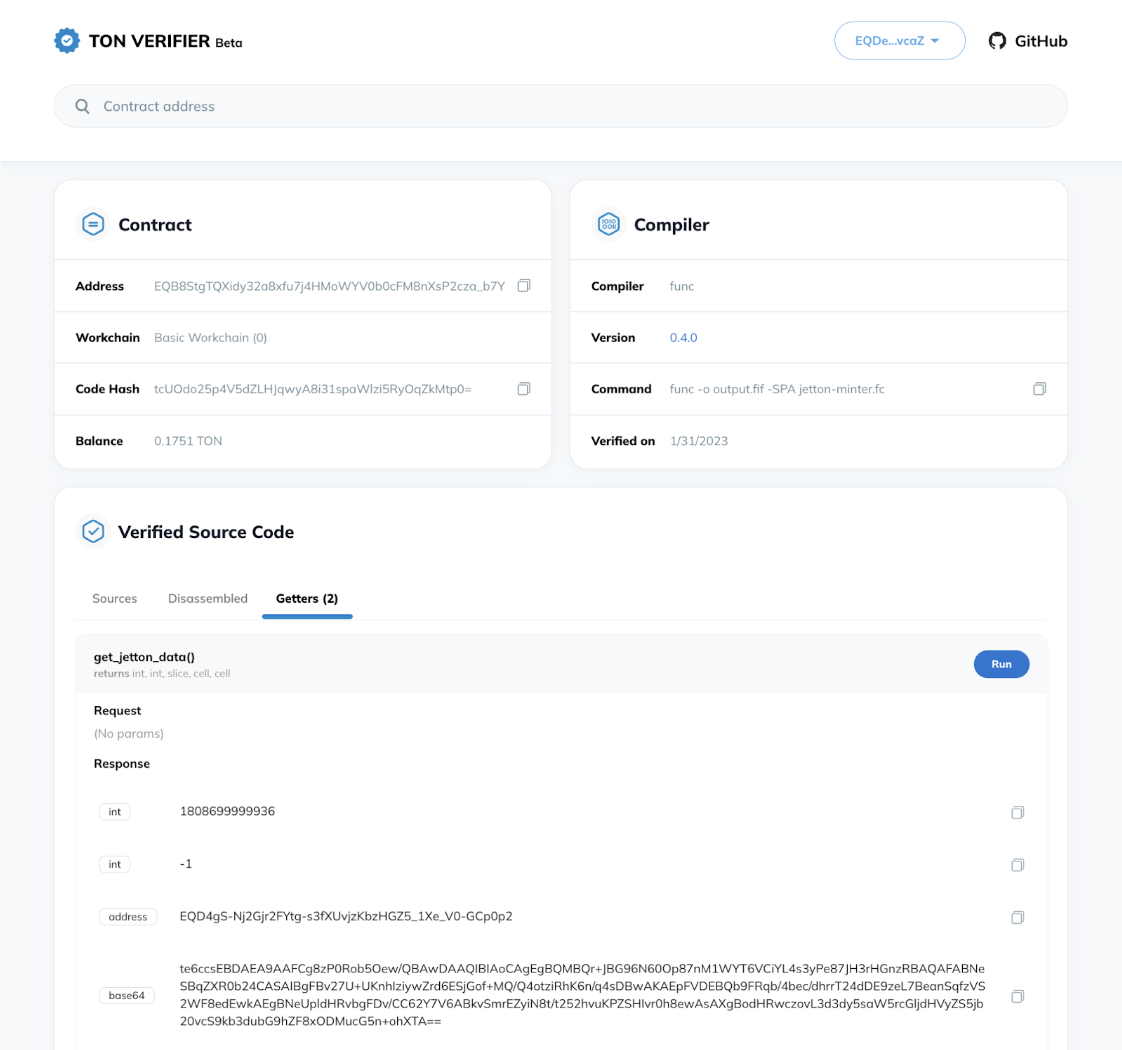Click the Compiler panel hexagon icon

(609, 225)
